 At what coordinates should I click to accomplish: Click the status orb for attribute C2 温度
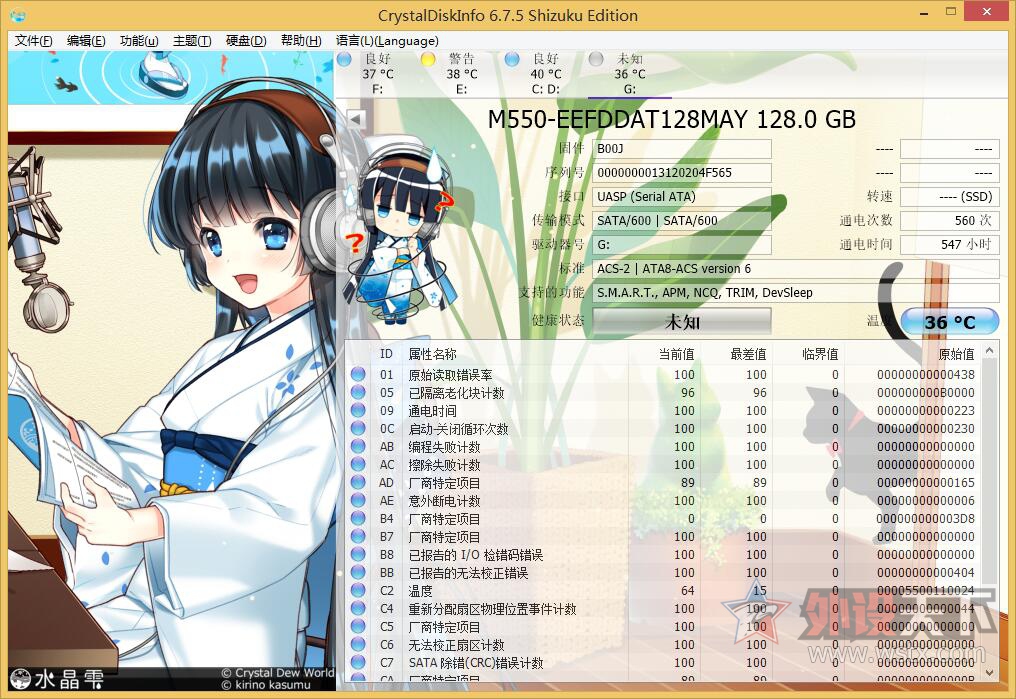point(358,591)
